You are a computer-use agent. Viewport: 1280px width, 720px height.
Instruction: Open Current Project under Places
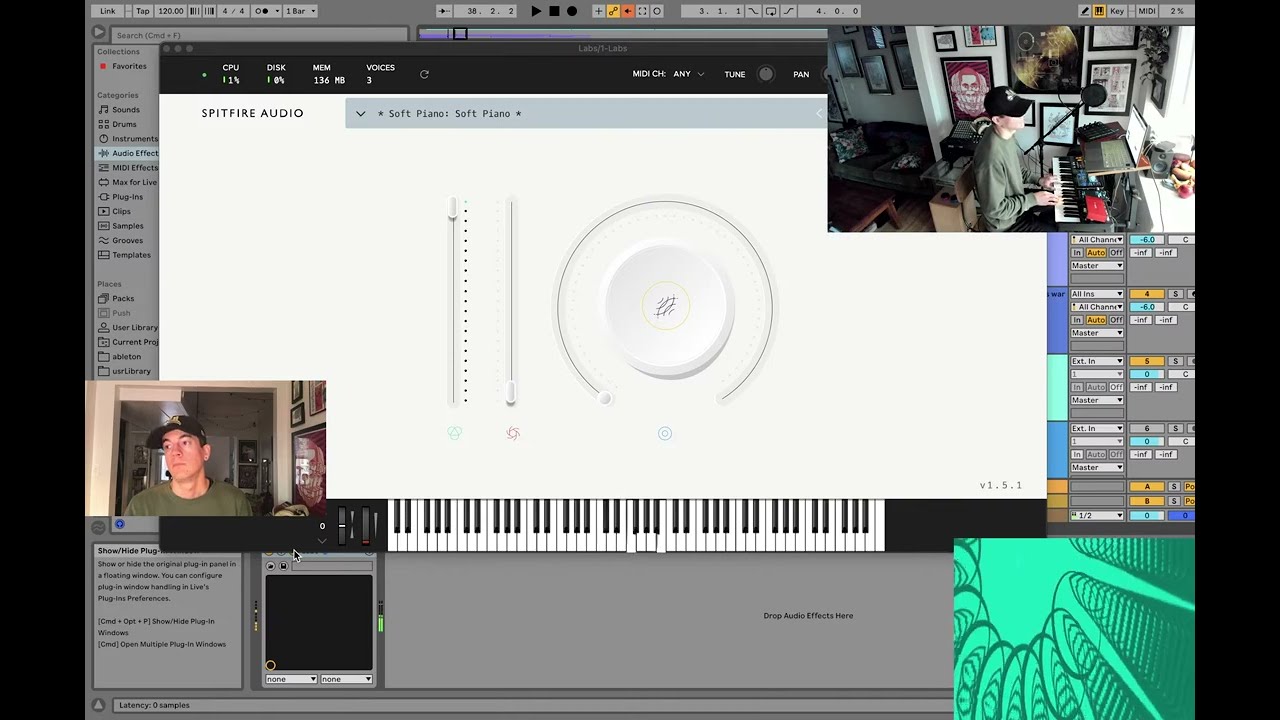coord(134,342)
